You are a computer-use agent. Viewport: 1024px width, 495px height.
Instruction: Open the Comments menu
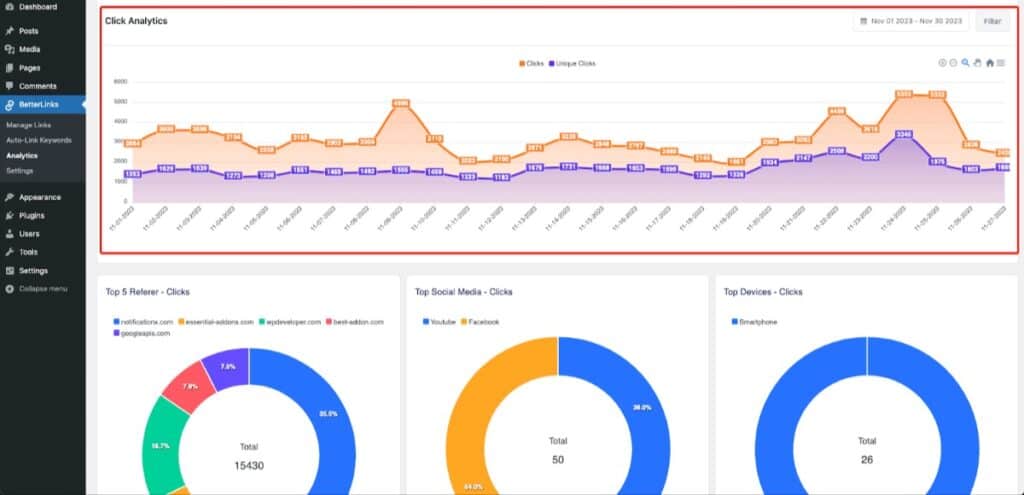point(38,86)
